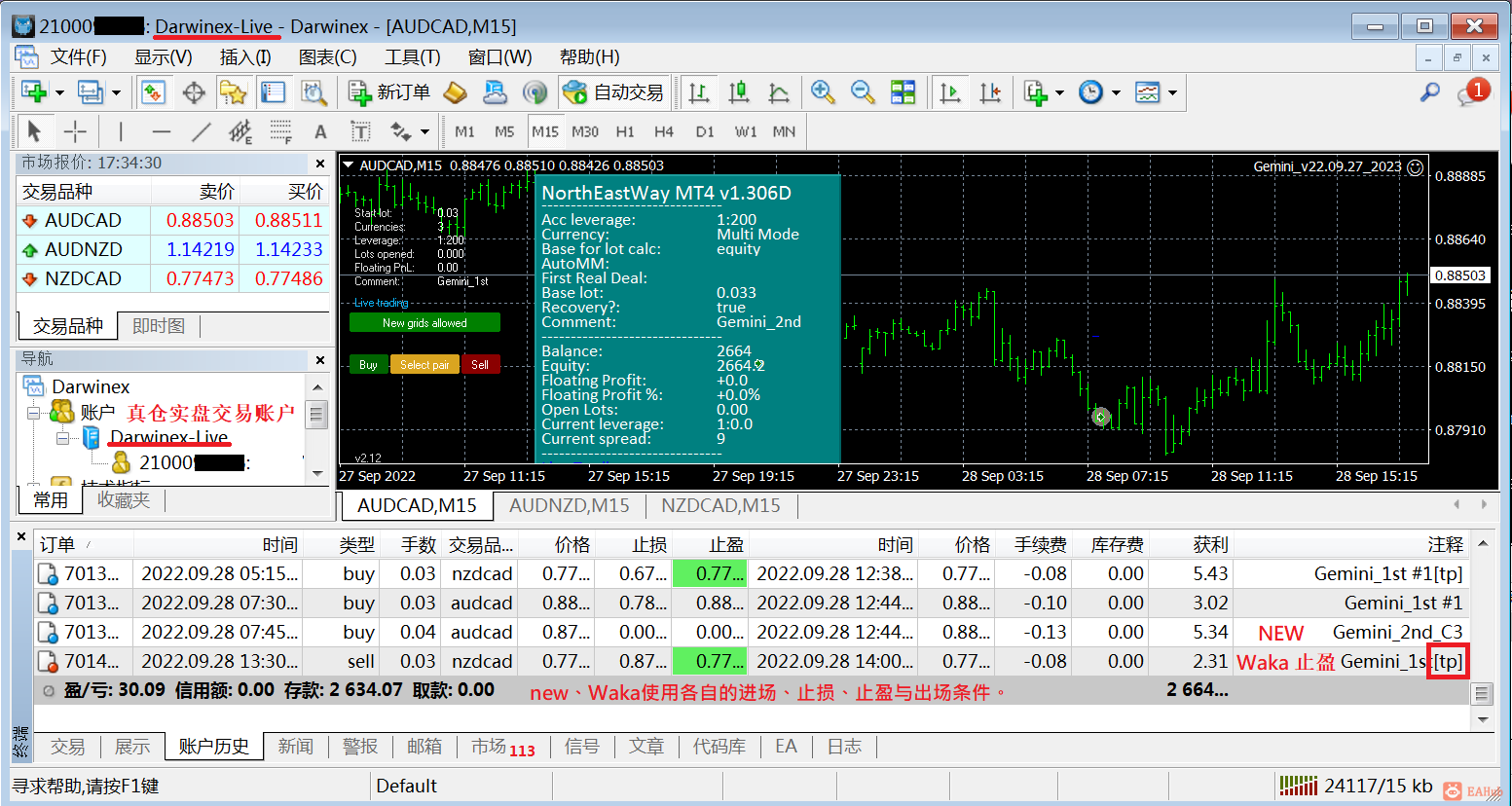Open the MetaEditor yellow book icon

coord(456,92)
